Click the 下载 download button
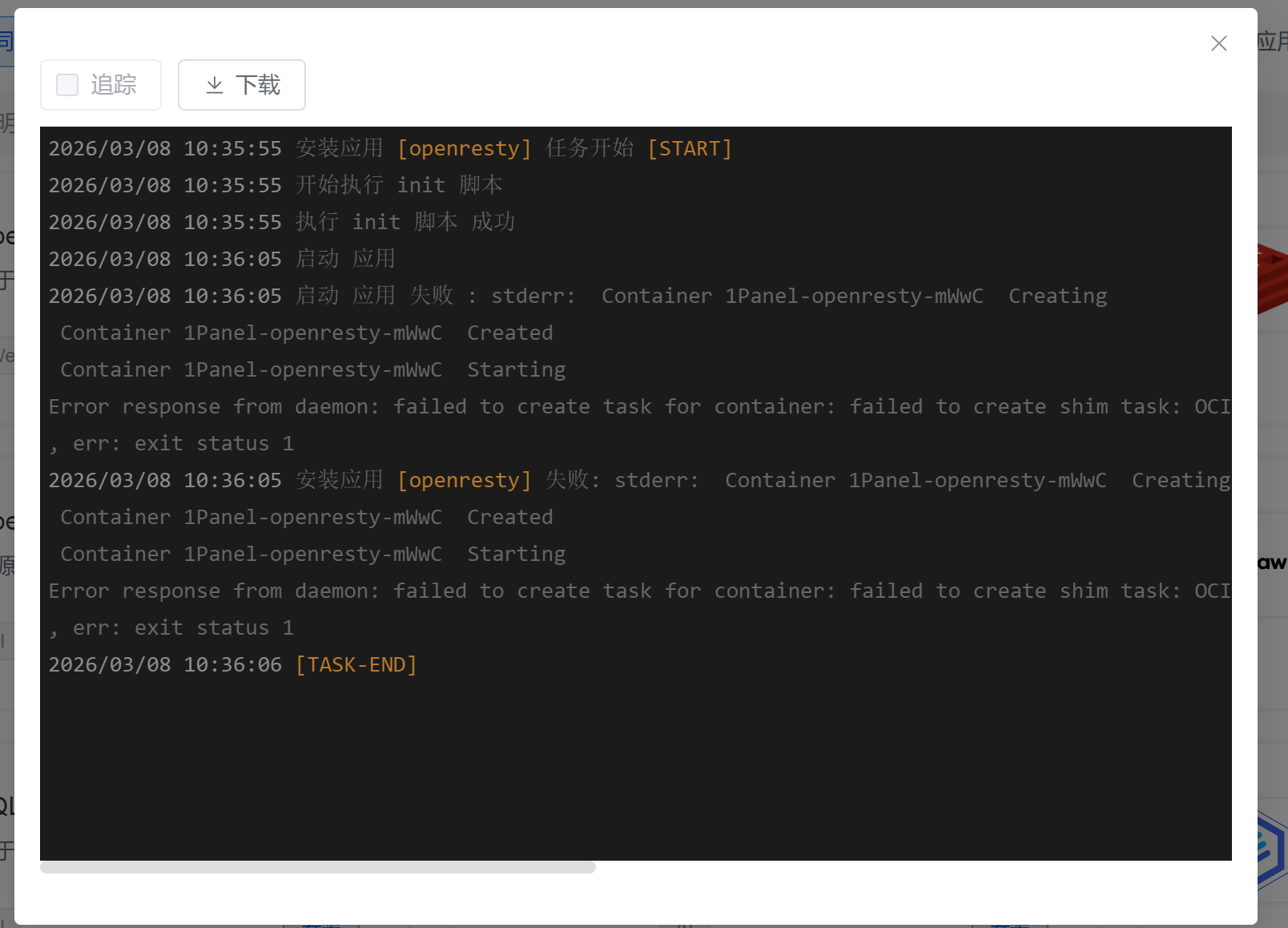The width and height of the screenshot is (1288, 928). click(242, 85)
